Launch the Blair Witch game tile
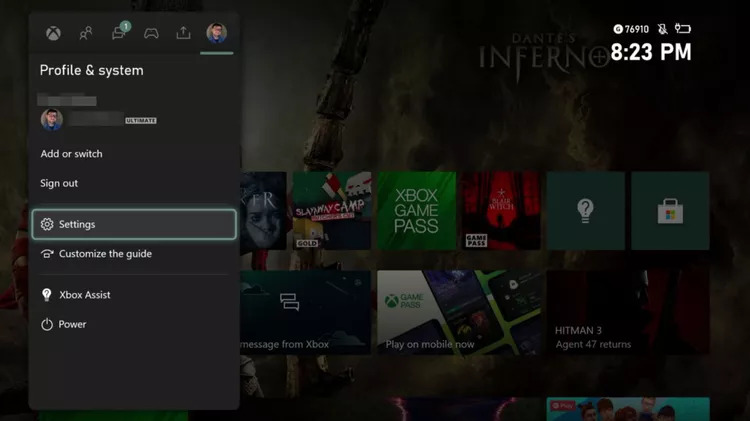750x421 pixels. tap(501, 210)
